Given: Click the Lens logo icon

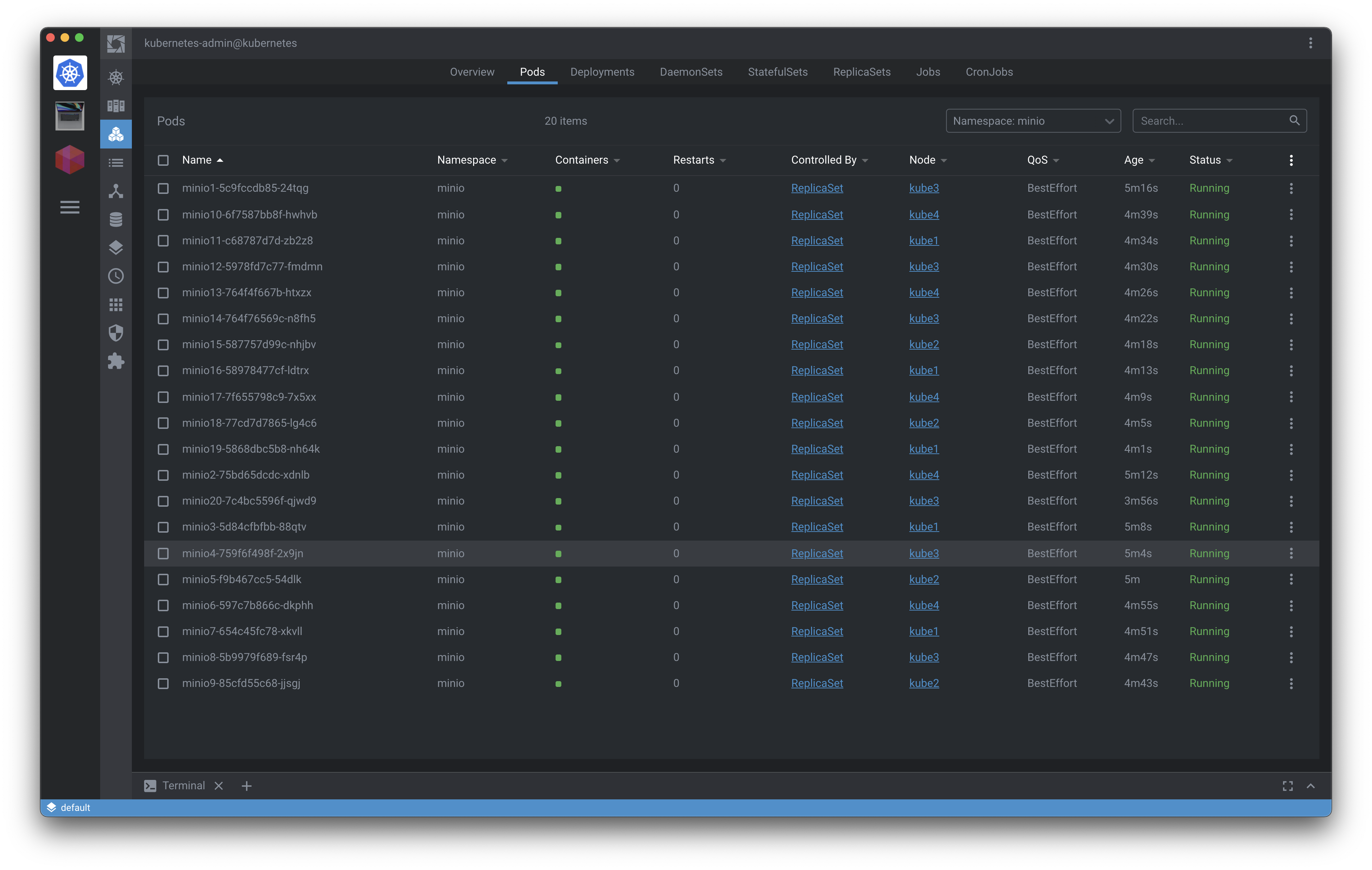Looking at the screenshot, I should 116,43.
